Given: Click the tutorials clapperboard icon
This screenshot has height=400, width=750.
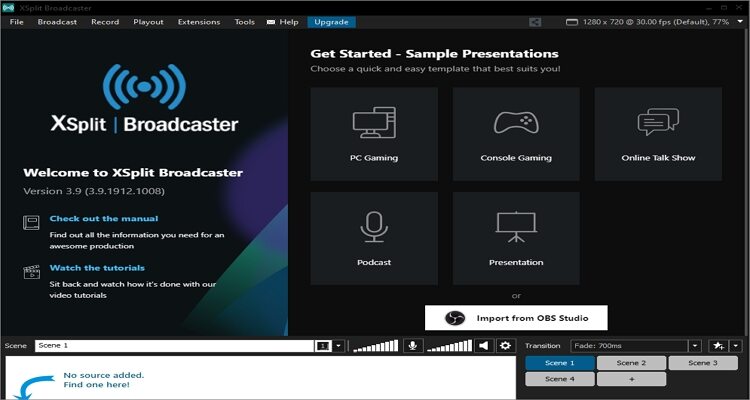Looking at the screenshot, I should click(31, 272).
